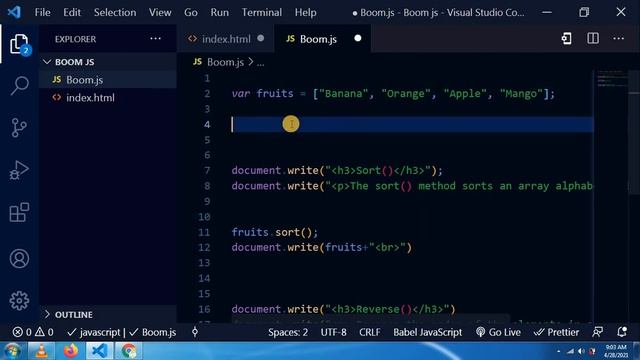640x360 pixels.
Task: Click line number 11 in the gutter
Action: (x=204, y=232)
